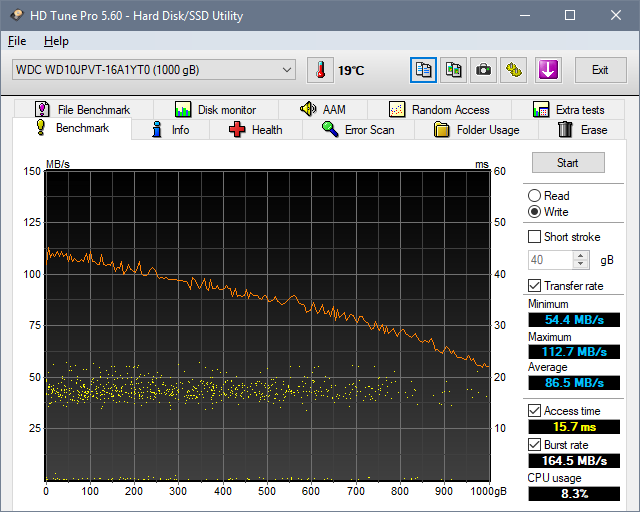Image resolution: width=640 pixels, height=512 pixels.
Task: Click the Exit button
Action: tap(600, 70)
